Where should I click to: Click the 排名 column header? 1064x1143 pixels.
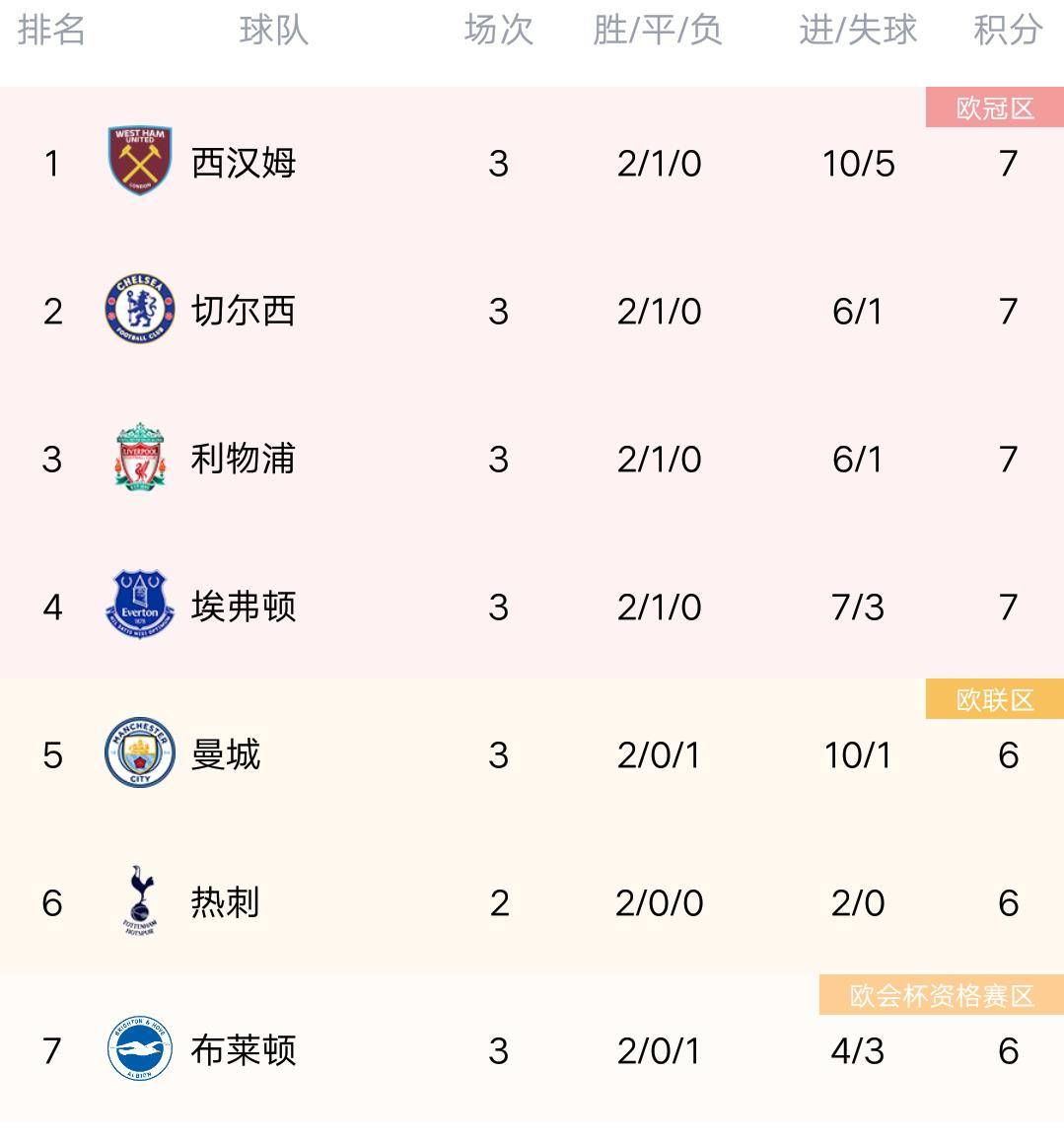point(51,30)
